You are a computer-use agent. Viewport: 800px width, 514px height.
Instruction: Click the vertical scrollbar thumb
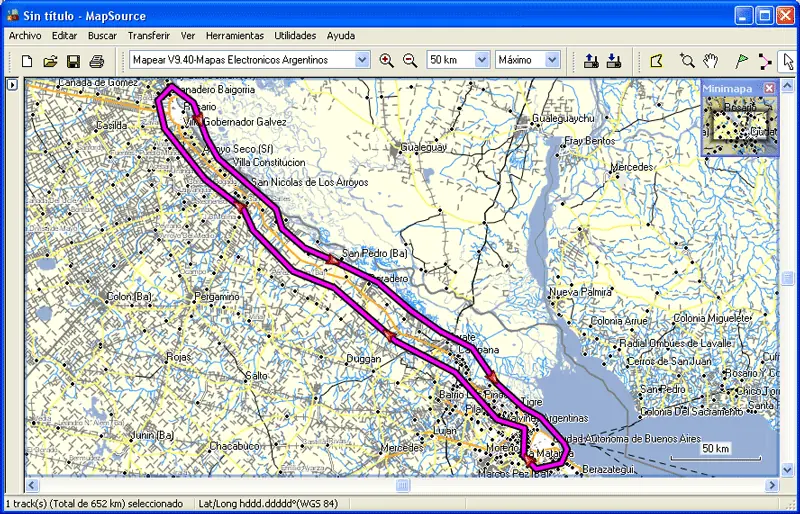tap(787, 278)
